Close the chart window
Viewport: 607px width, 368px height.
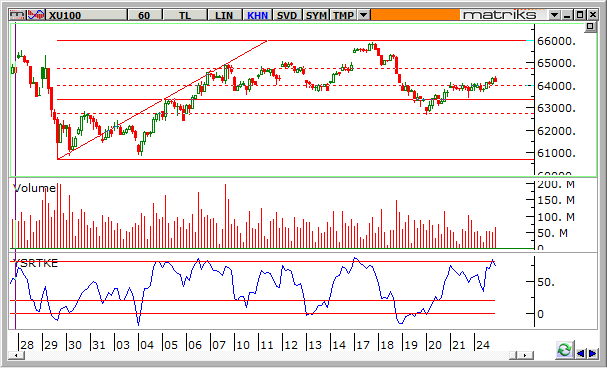click(593, 15)
